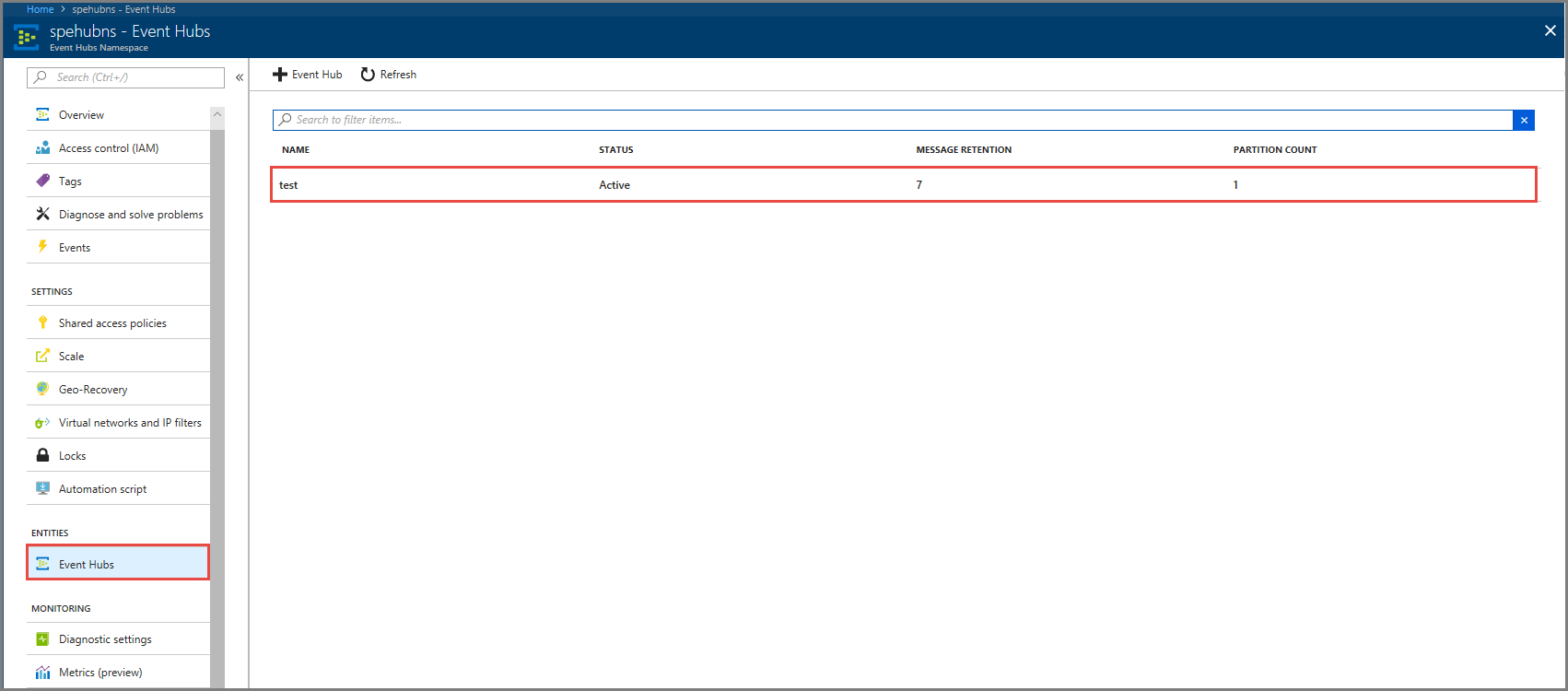Collapse the sidebar with double chevron
This screenshot has height=691, width=1568.
pos(240,77)
